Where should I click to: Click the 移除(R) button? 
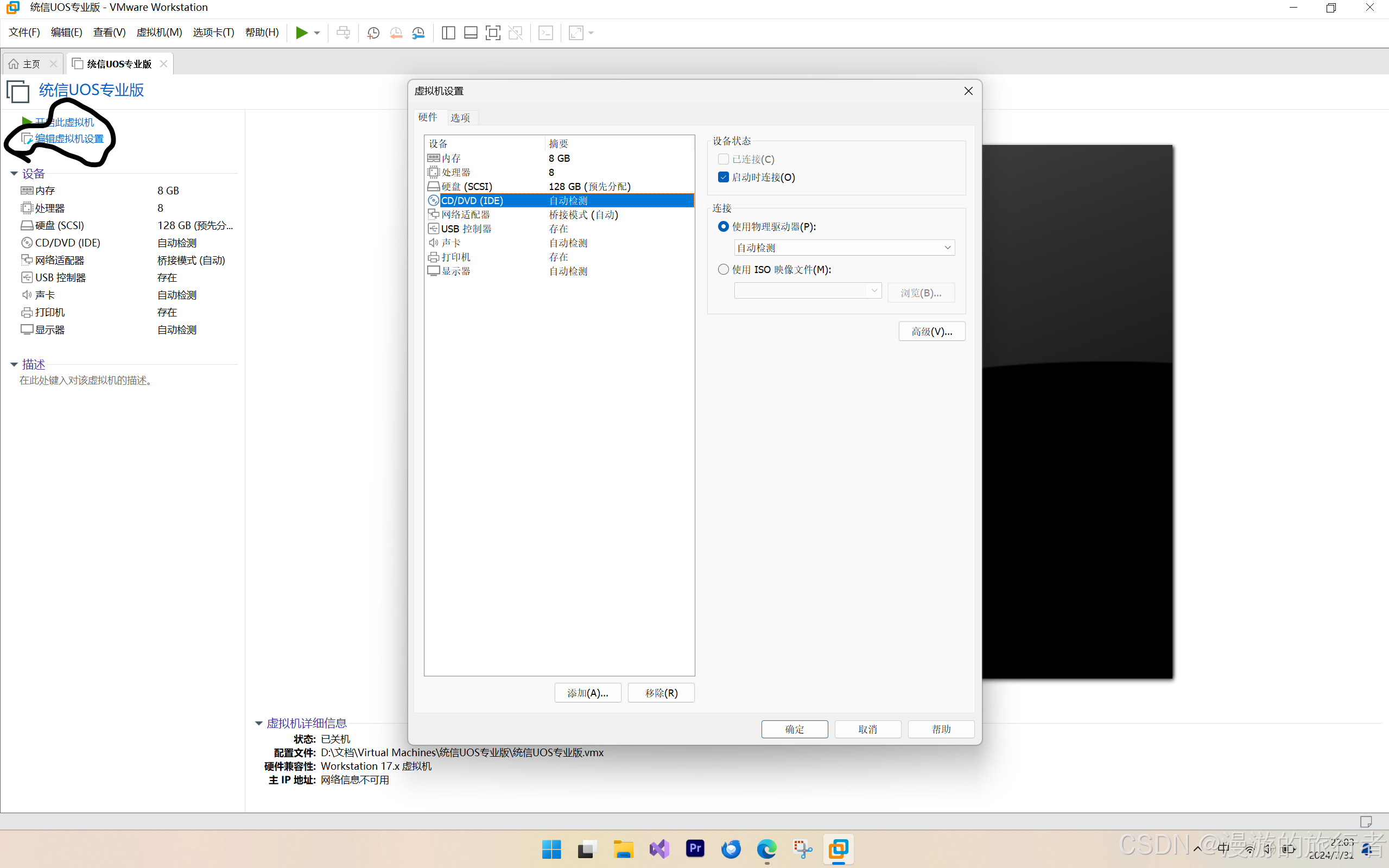click(661, 693)
